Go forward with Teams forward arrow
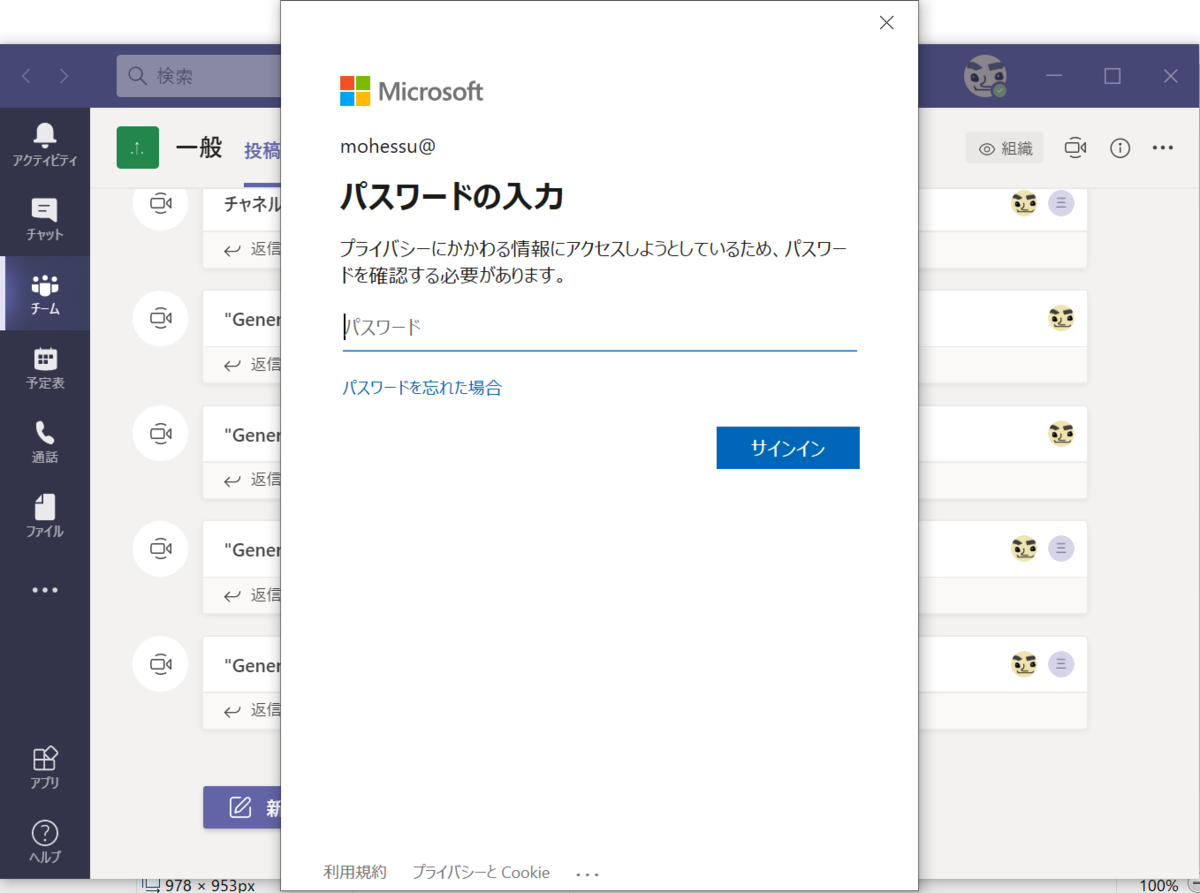This screenshot has width=1200, height=893. 64,76
